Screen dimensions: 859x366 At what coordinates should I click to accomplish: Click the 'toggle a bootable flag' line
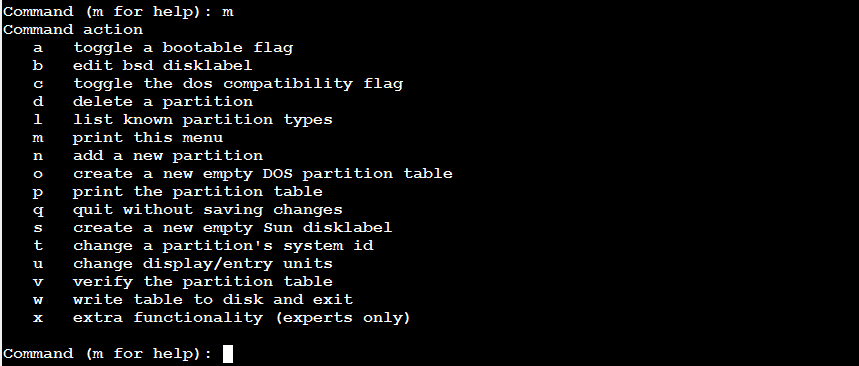click(x=183, y=48)
